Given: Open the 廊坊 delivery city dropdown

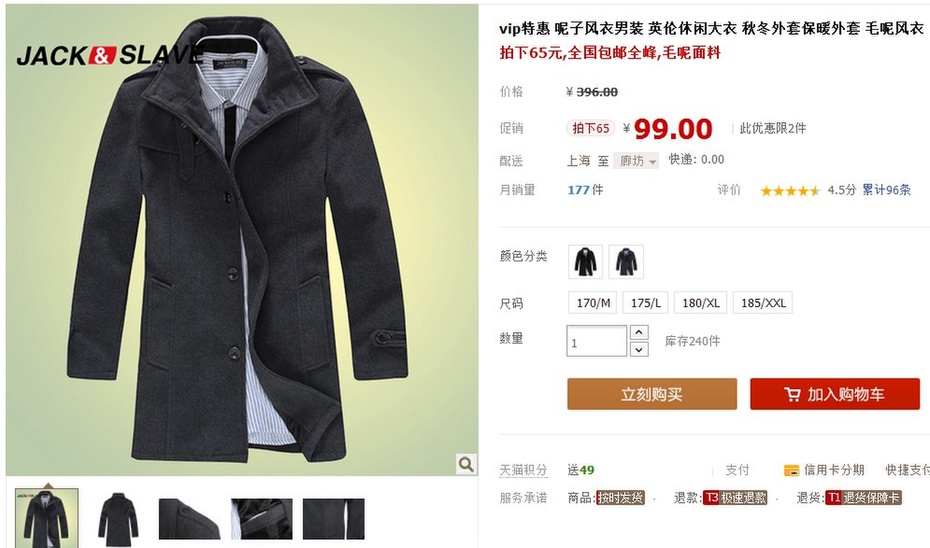Looking at the screenshot, I should click(636, 161).
